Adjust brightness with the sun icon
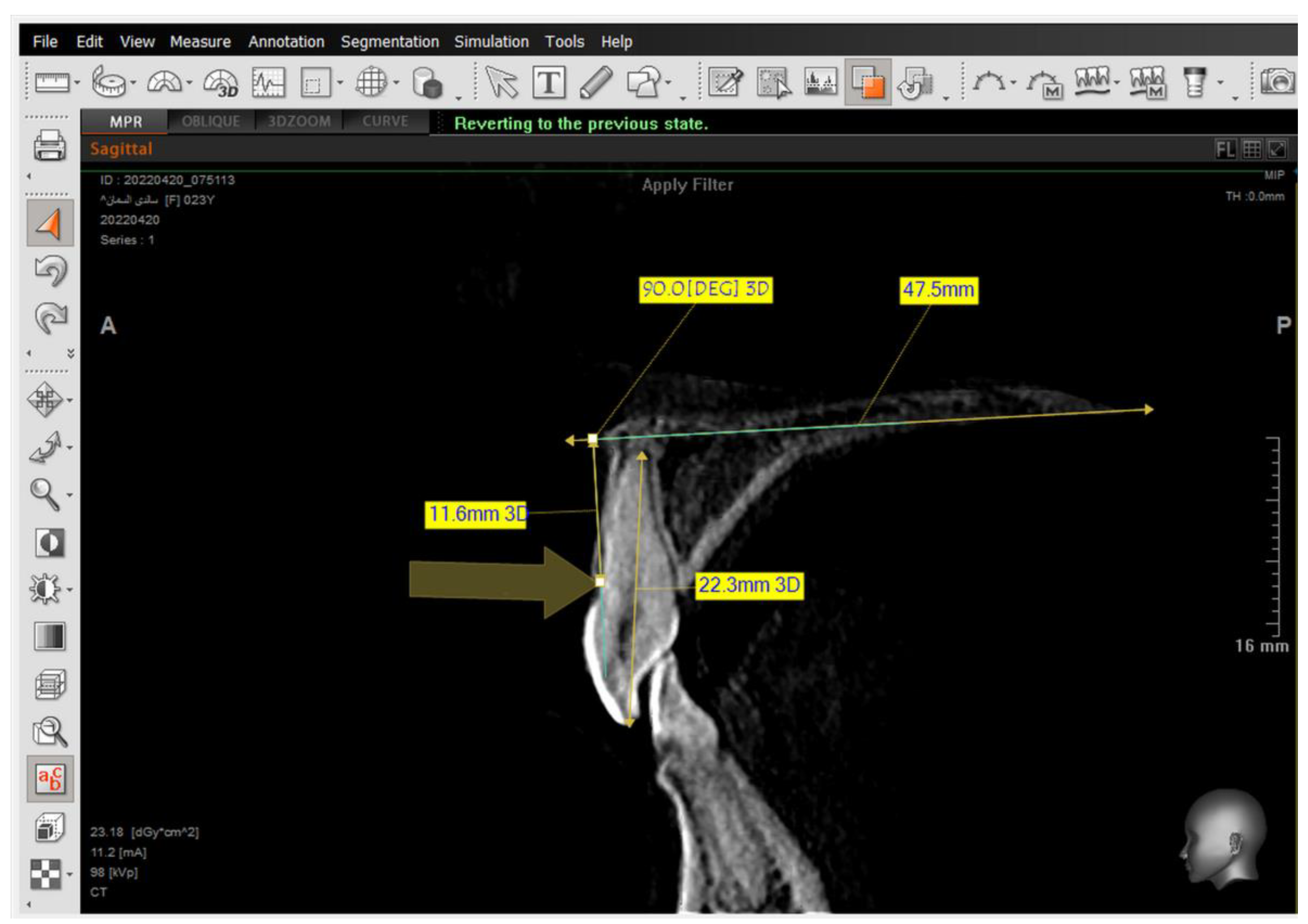Screen dimensions: 1308x924 pos(44,589)
